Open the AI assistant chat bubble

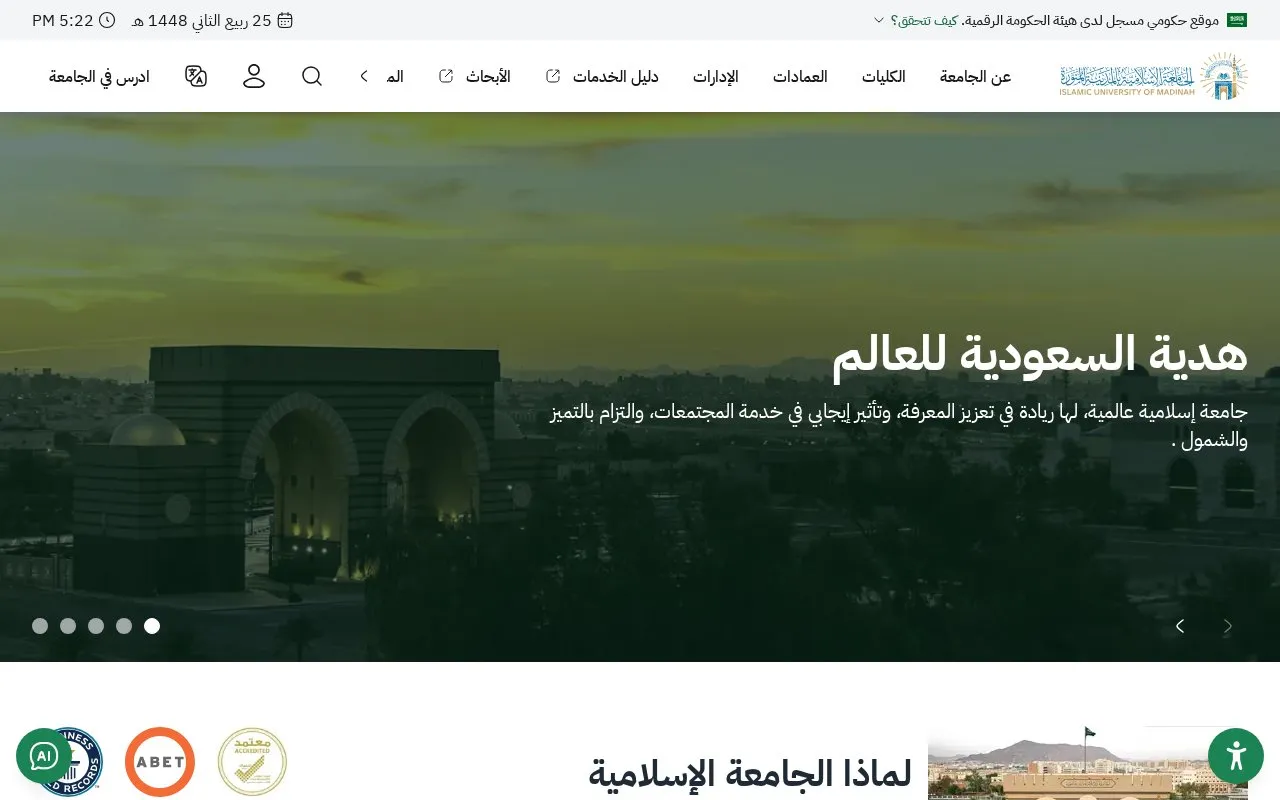44,756
